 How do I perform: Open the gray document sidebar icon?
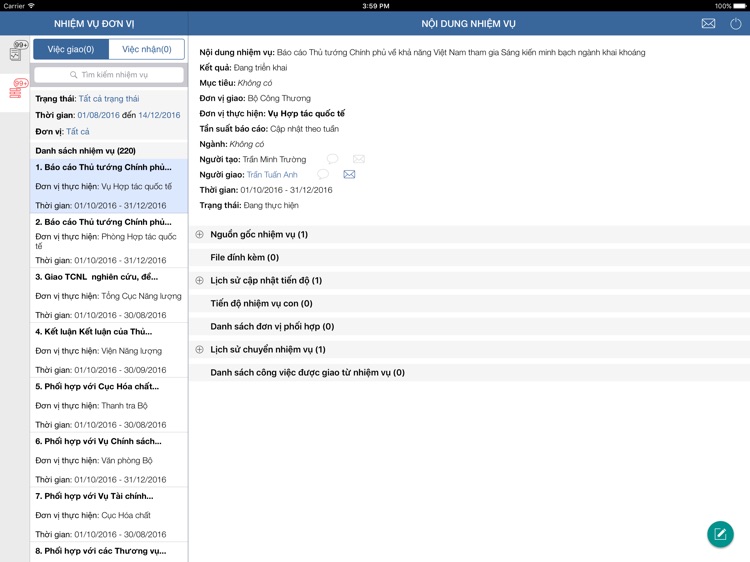tap(18, 51)
